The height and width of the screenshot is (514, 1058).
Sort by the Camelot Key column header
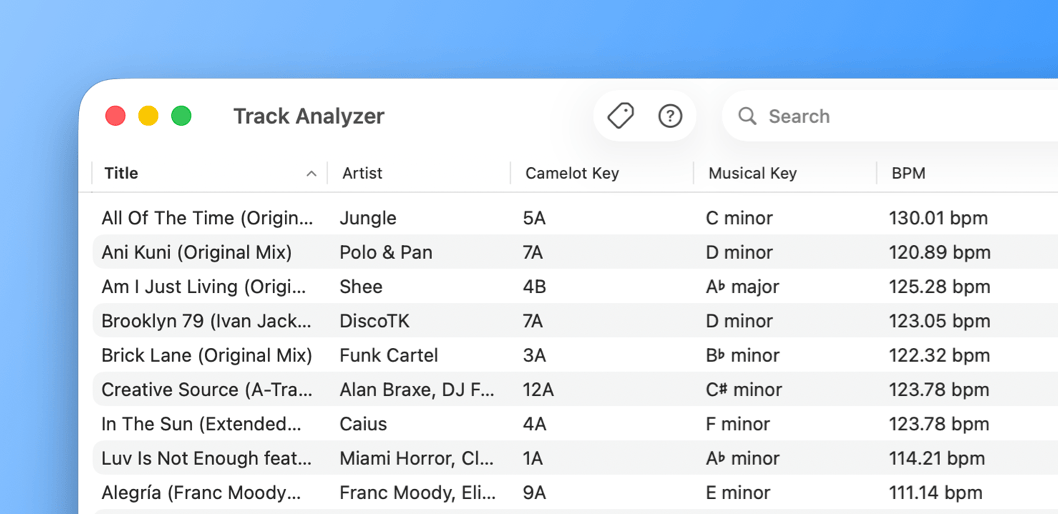[x=572, y=173]
